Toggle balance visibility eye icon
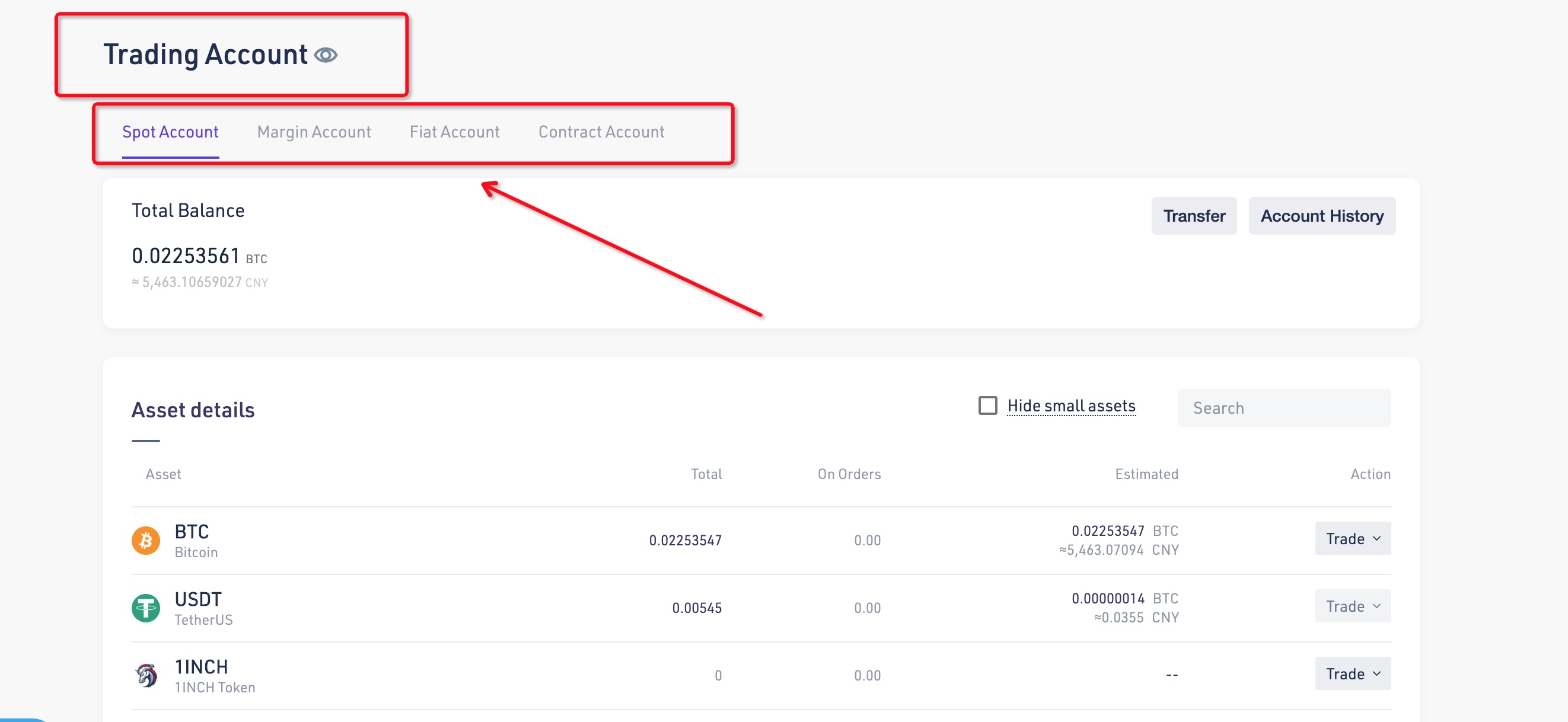This screenshot has height=722, width=1568. point(326,55)
